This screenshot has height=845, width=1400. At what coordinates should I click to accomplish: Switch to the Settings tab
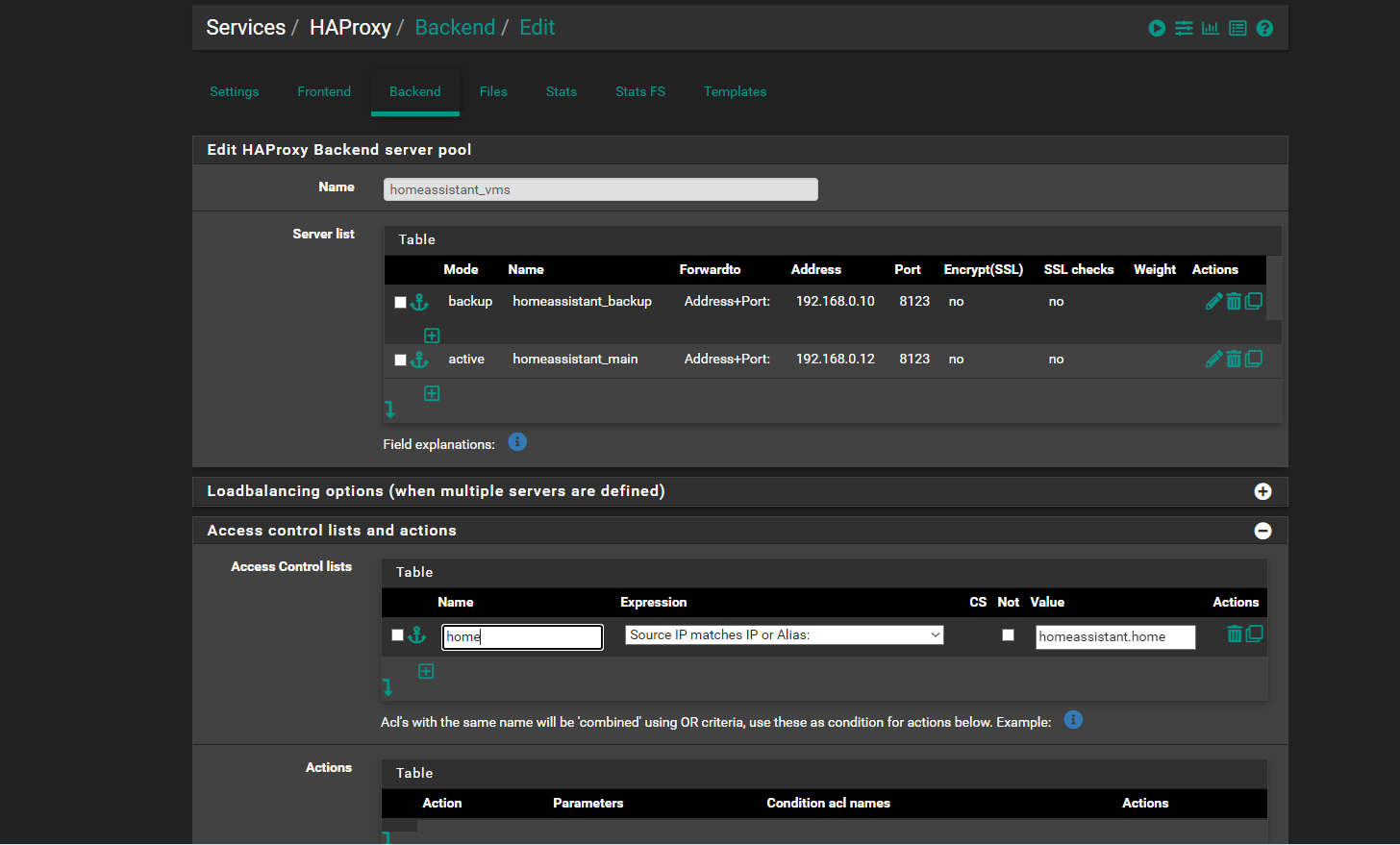coord(235,91)
